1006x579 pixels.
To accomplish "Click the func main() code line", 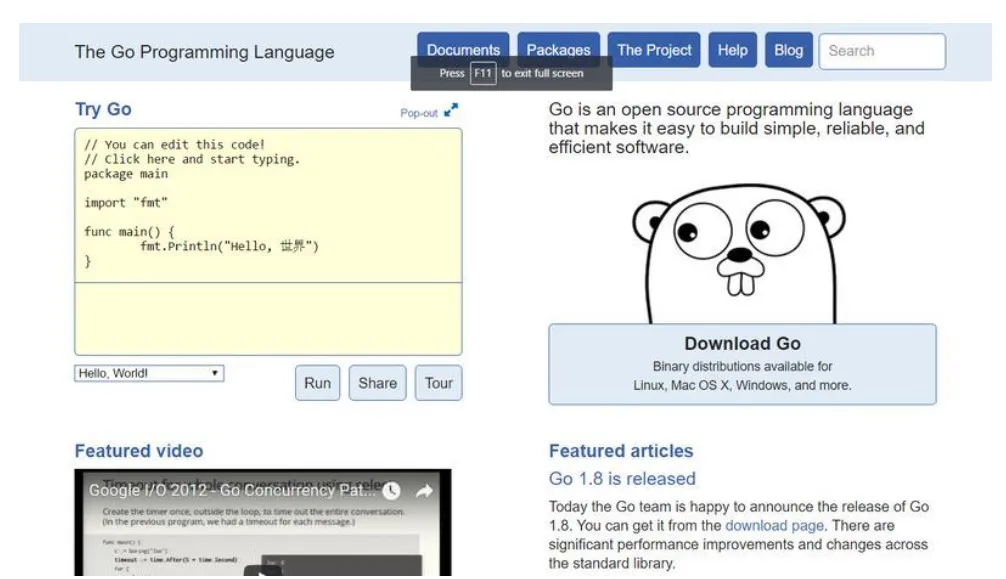I will click(x=129, y=232).
